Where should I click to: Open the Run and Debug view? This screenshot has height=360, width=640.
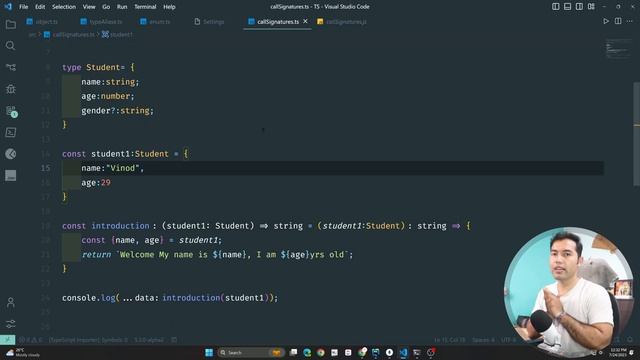point(11,89)
